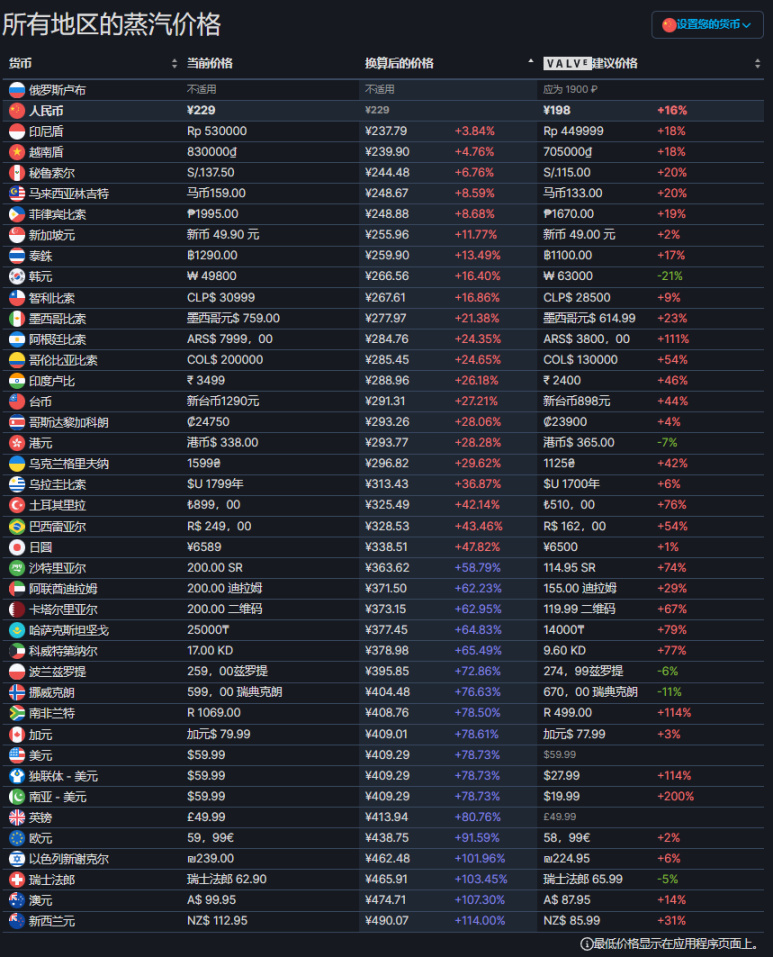The image size is (773, 957).
Task: Click the UK flag icon for 英镑
Action: tap(17, 818)
